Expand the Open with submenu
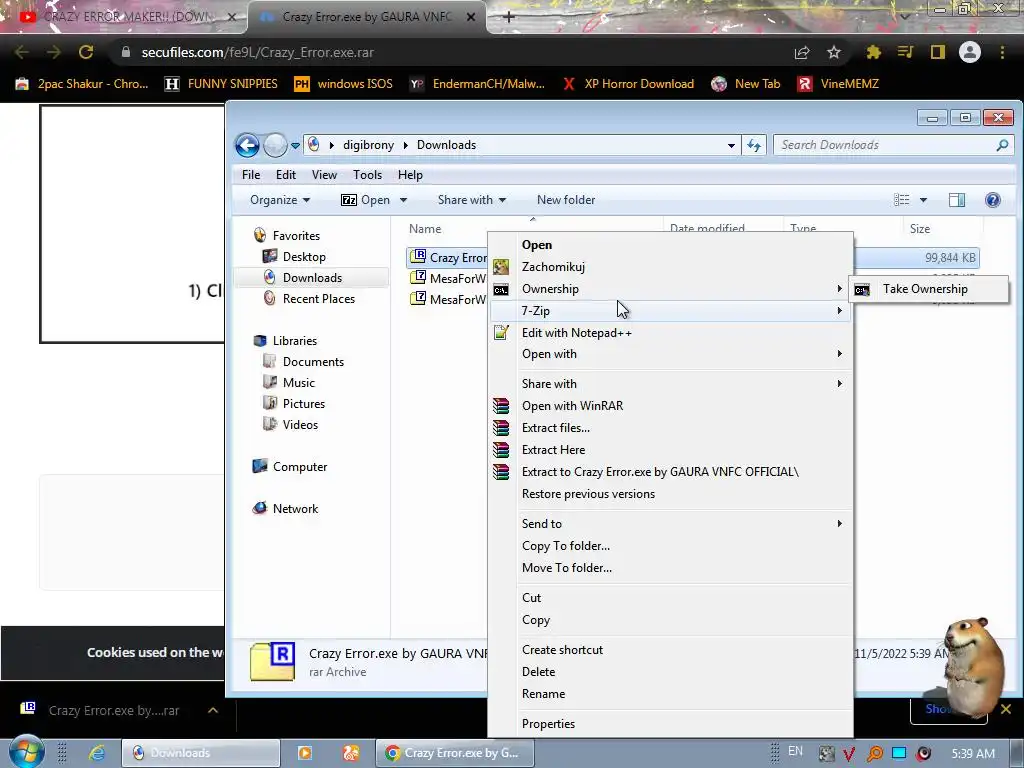Screen dimensions: 1024x768 (671, 354)
